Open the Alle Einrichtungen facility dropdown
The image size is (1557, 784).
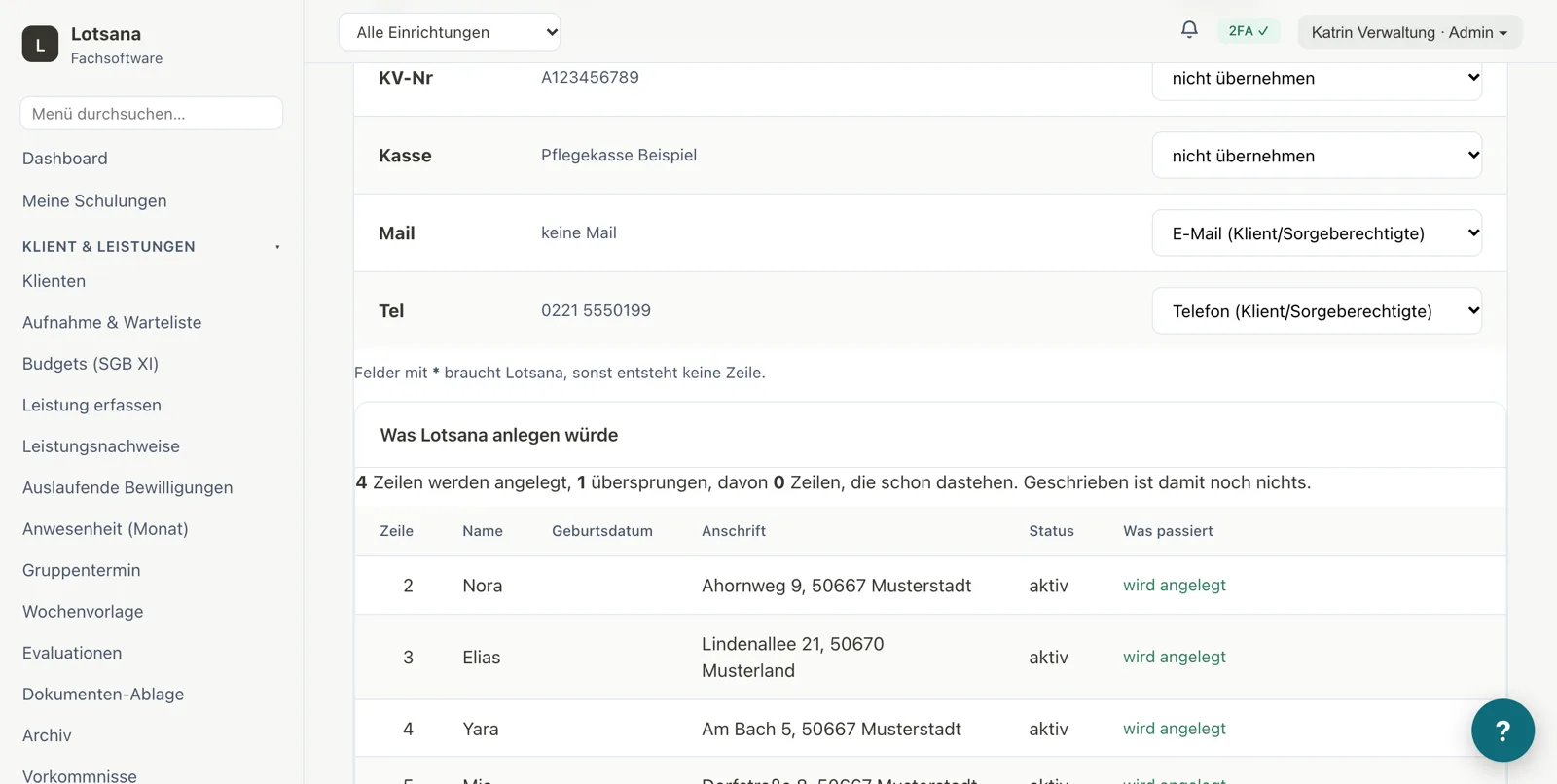[x=450, y=32]
